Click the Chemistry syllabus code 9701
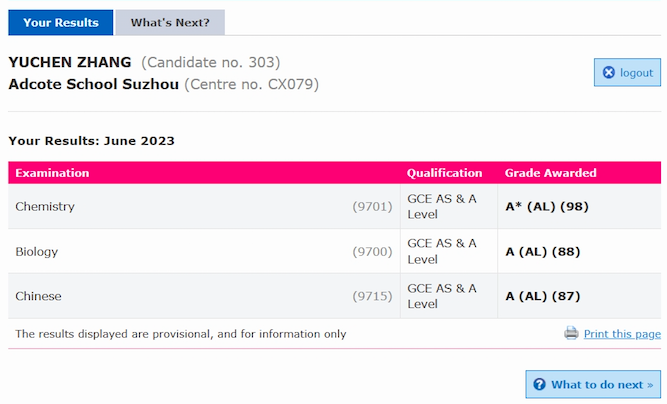 point(372,207)
